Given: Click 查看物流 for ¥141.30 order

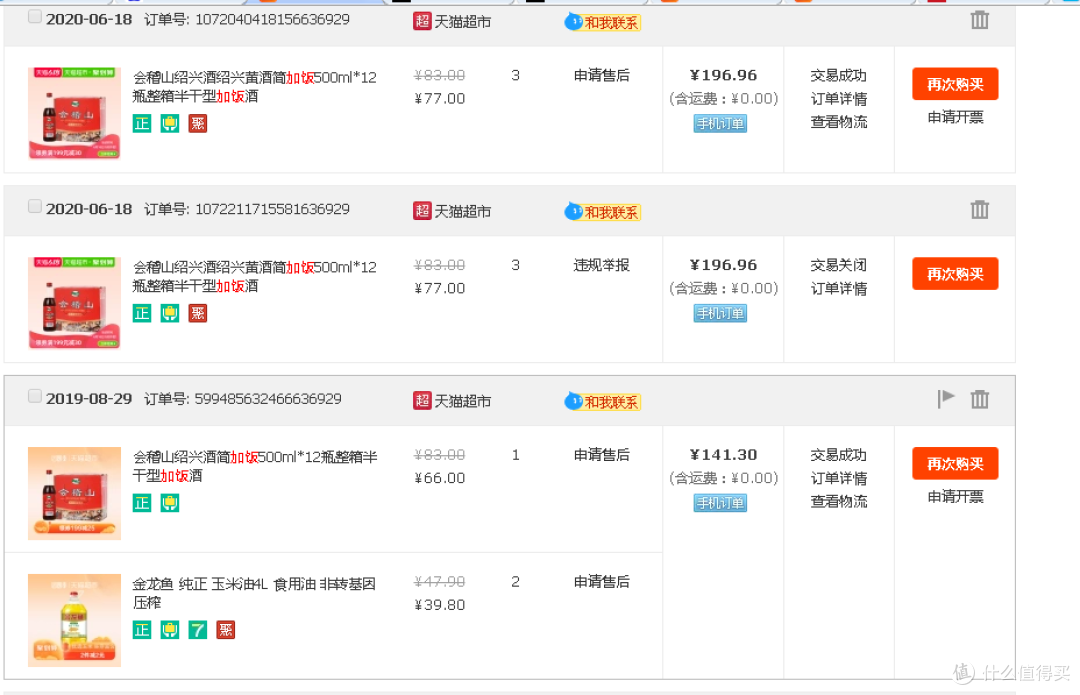Looking at the screenshot, I should pyautogui.click(x=838, y=501).
